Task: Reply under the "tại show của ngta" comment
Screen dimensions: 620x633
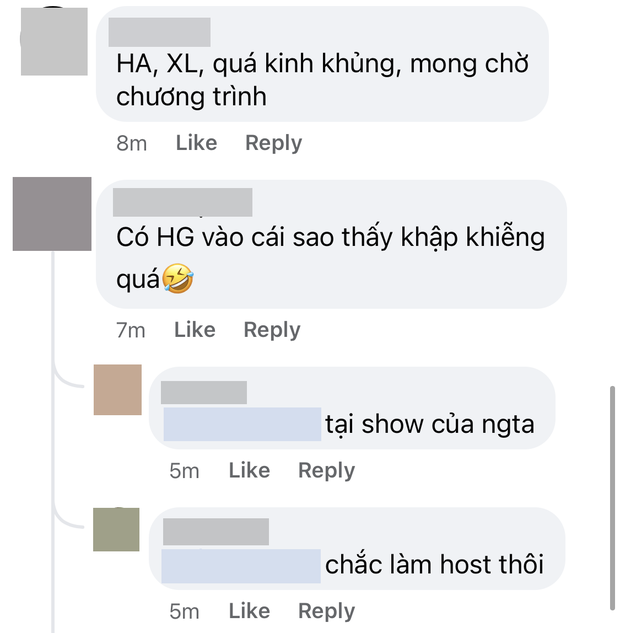Action: 327,471
